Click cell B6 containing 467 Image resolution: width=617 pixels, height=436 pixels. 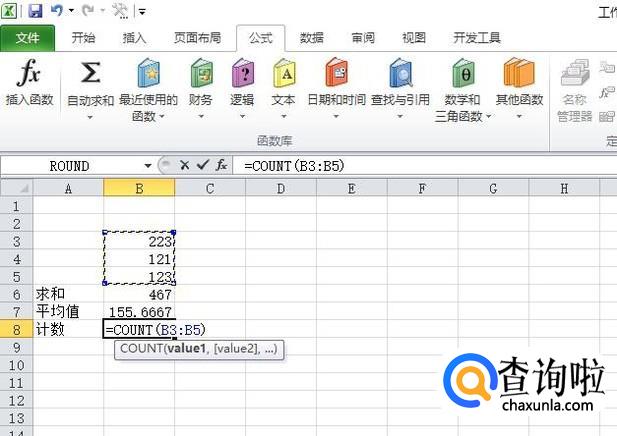[139, 294]
